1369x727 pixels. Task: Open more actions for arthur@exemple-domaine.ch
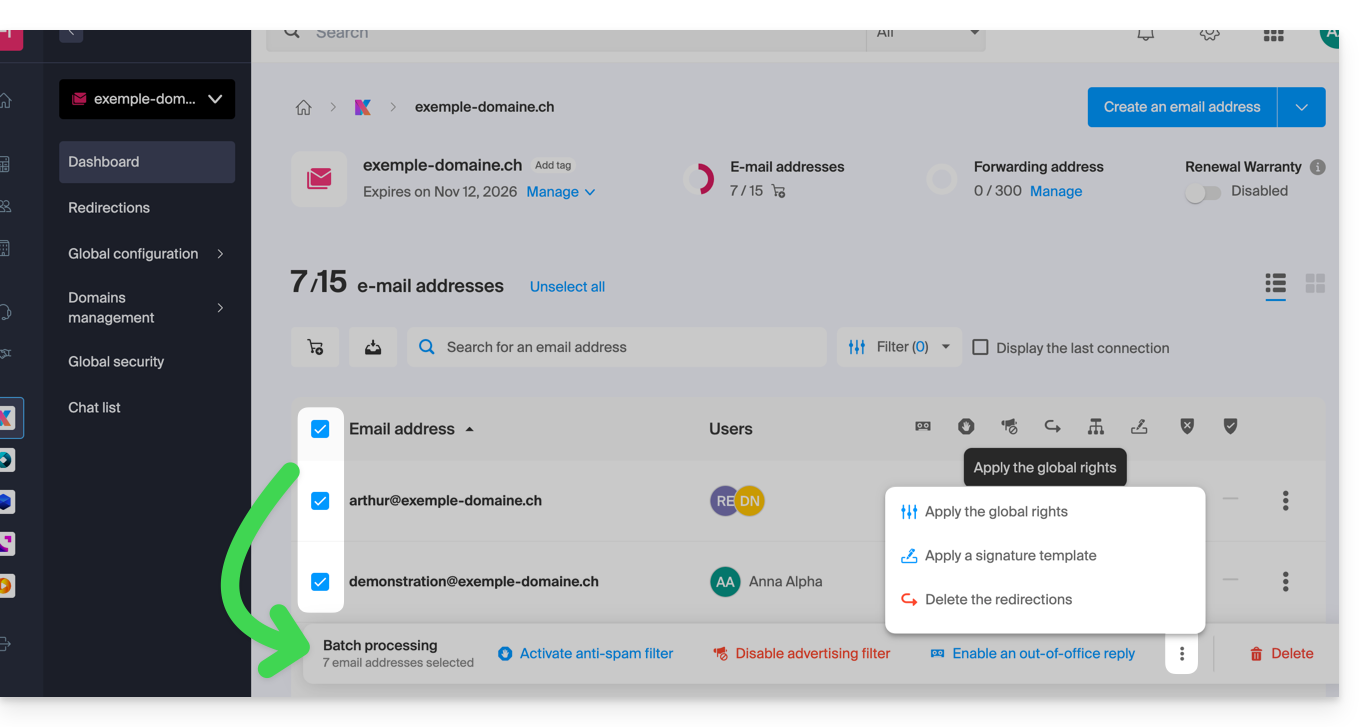1286,500
